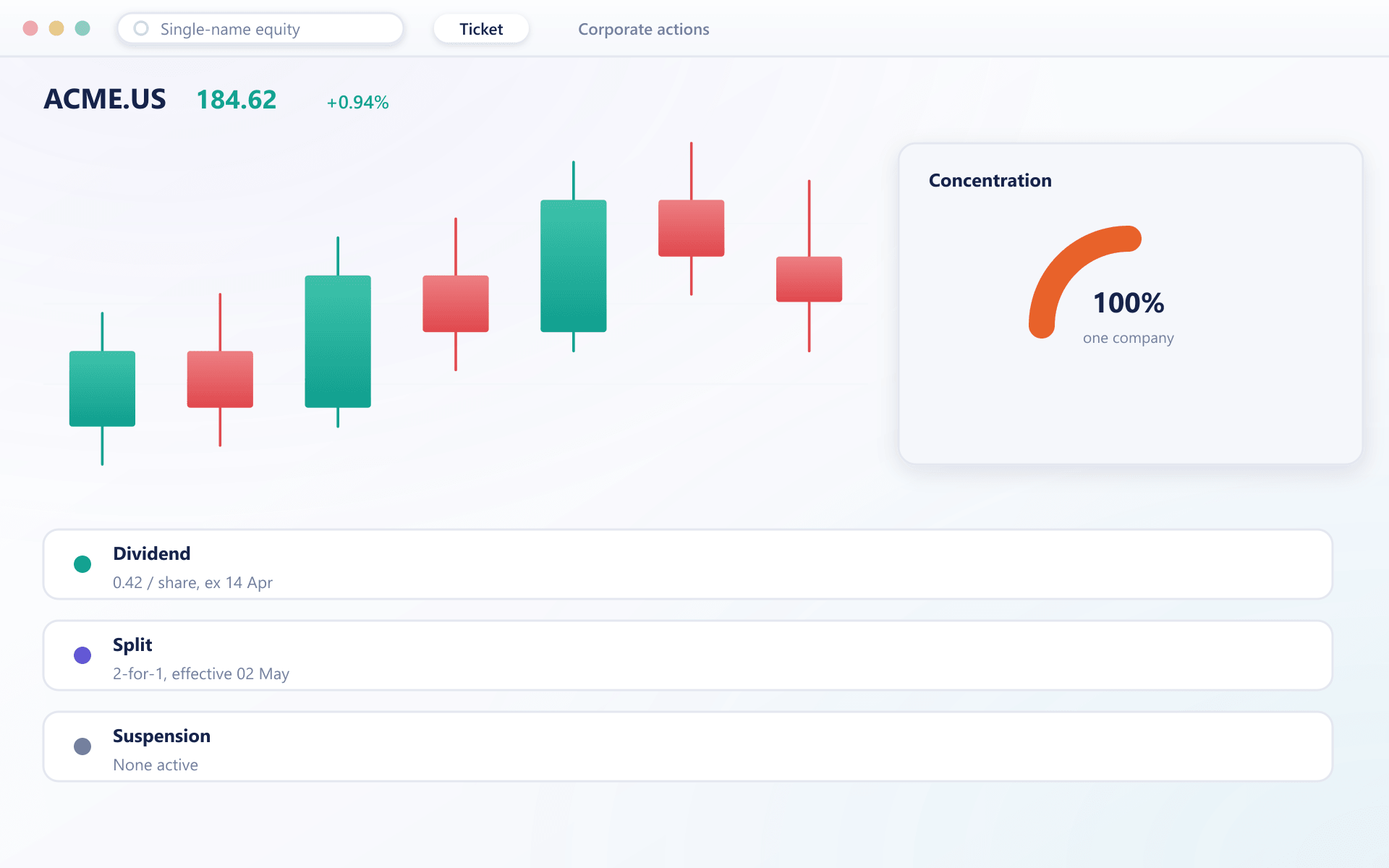Viewport: 1389px width, 868px height.
Task: Click the 100% concentration value
Action: [1128, 303]
